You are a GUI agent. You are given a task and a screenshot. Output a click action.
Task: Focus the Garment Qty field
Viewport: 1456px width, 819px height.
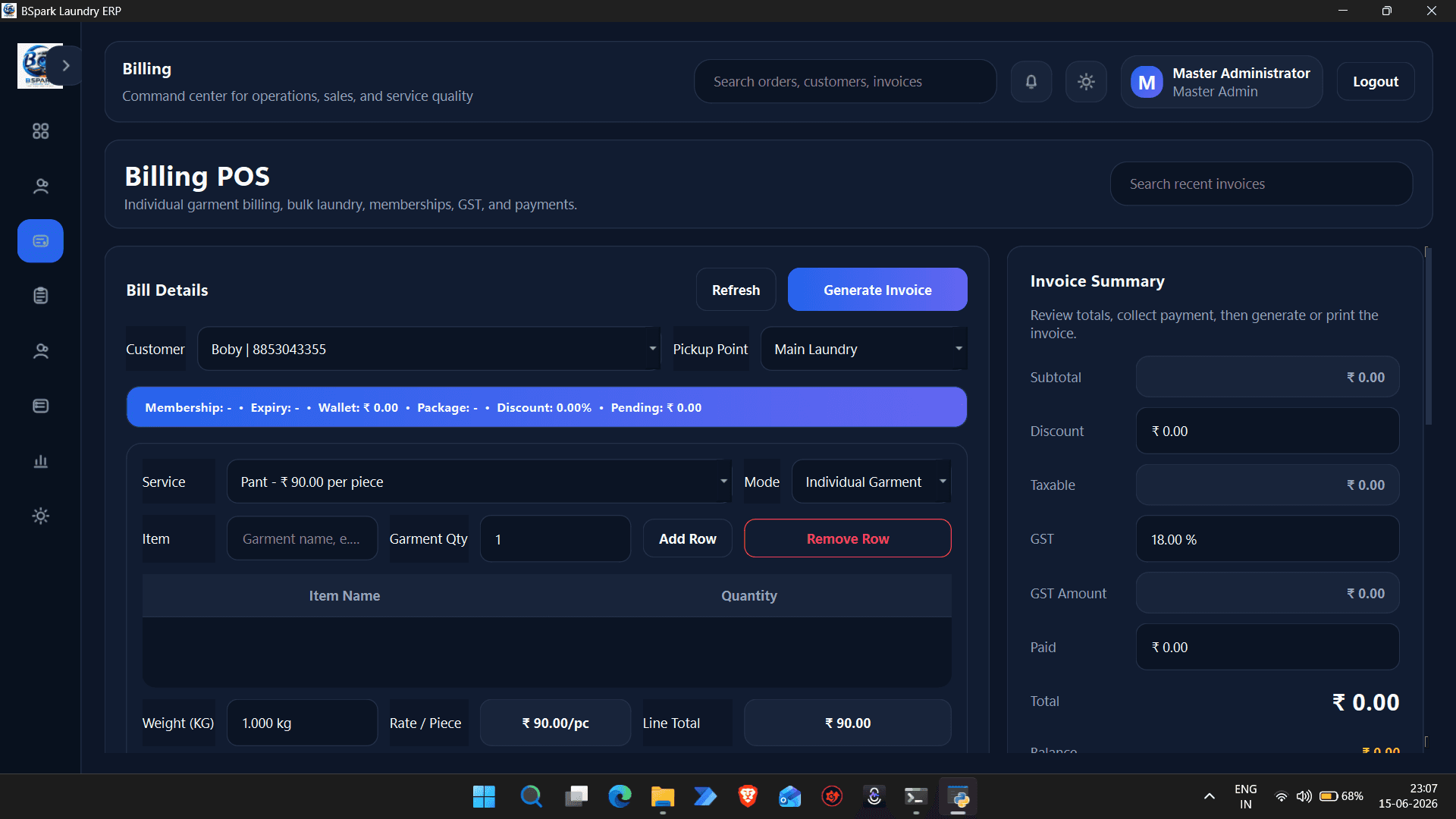555,538
